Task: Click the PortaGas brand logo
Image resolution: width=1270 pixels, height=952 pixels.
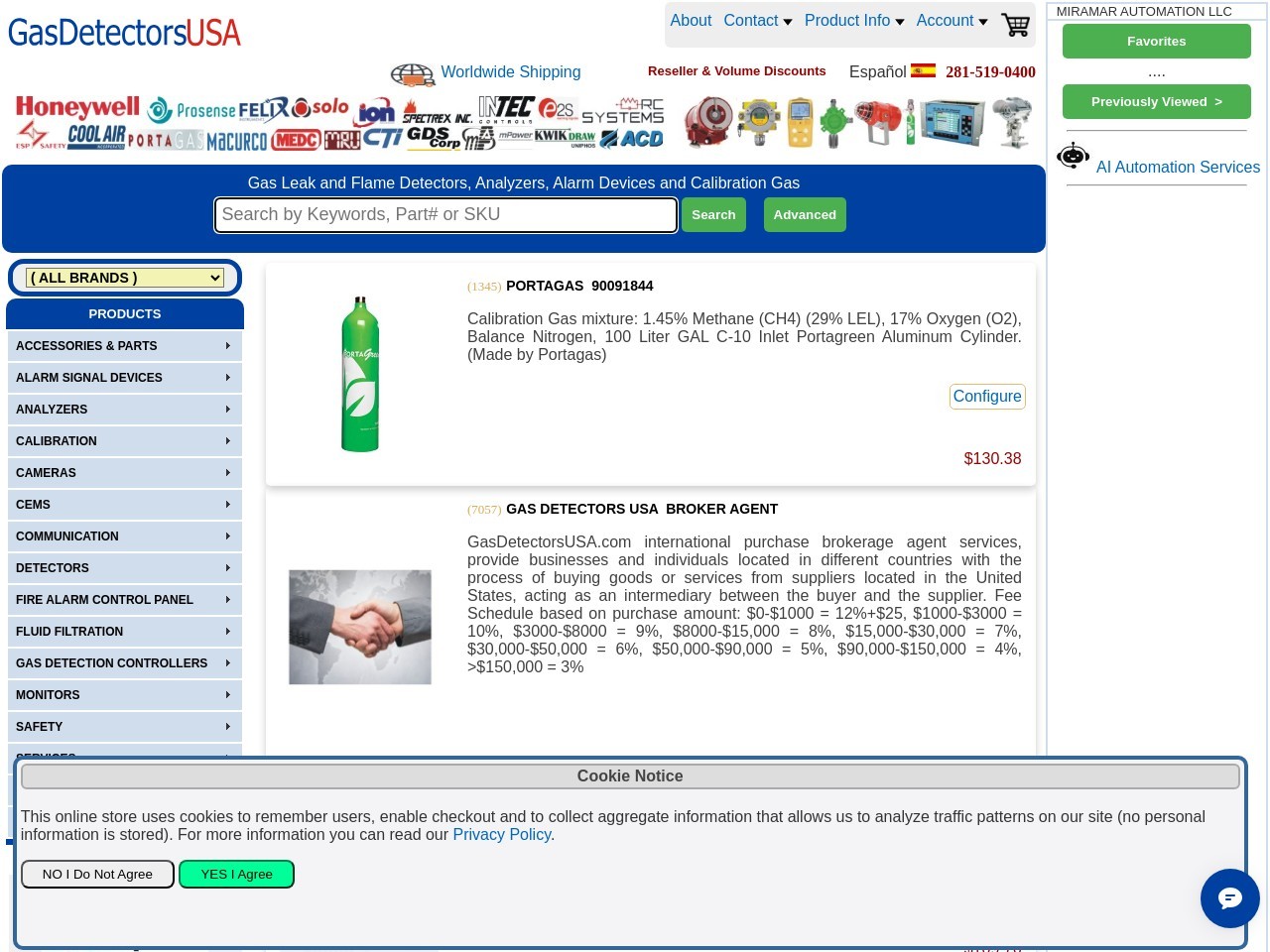Action: tap(166, 140)
